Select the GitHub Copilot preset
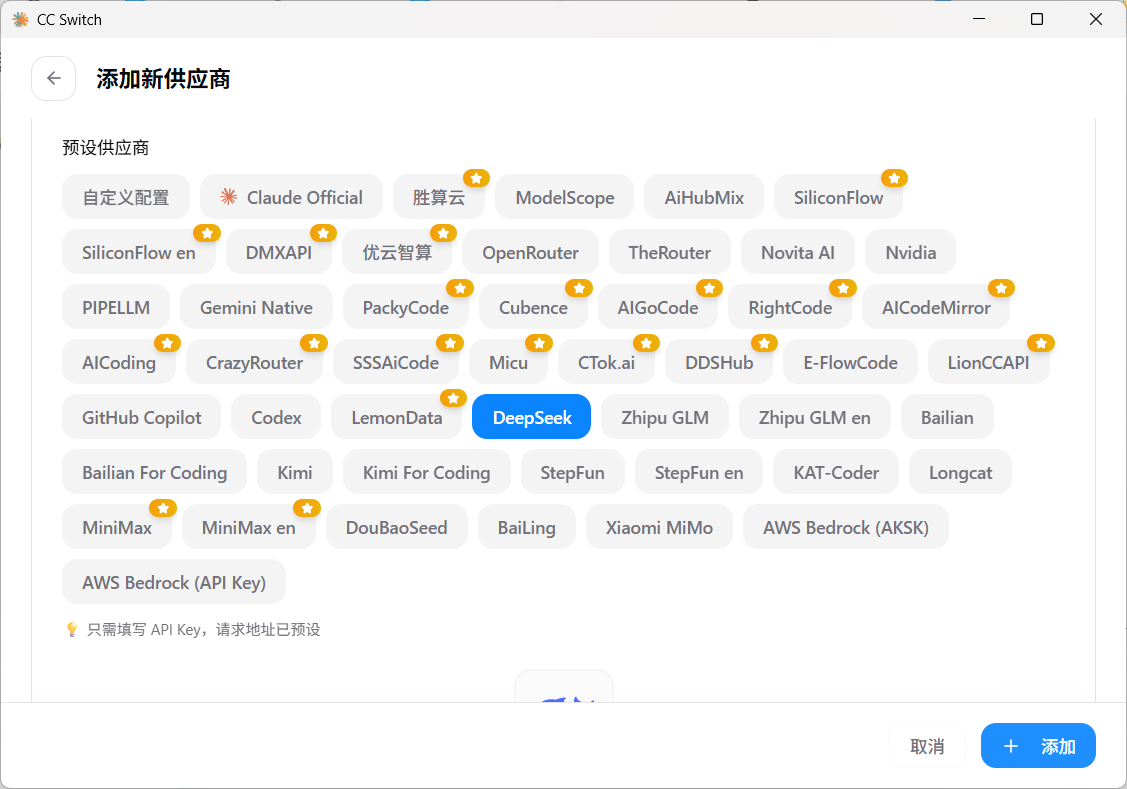 (142, 417)
